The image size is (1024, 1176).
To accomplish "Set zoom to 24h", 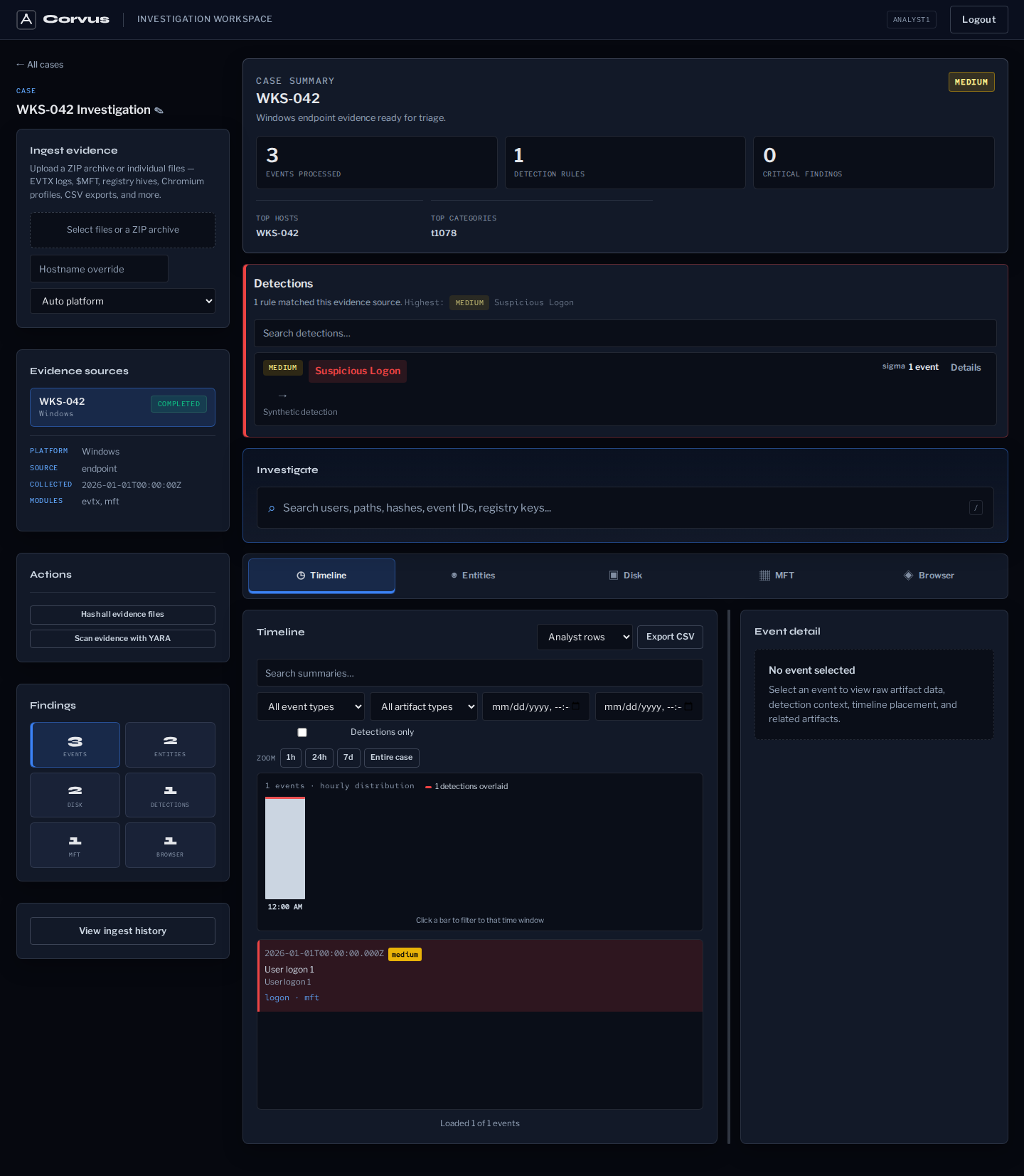I will pos(319,758).
